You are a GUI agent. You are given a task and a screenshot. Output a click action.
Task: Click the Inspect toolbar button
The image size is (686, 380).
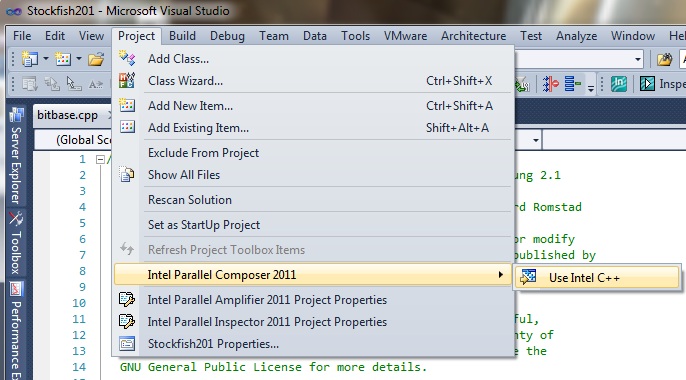(662, 84)
